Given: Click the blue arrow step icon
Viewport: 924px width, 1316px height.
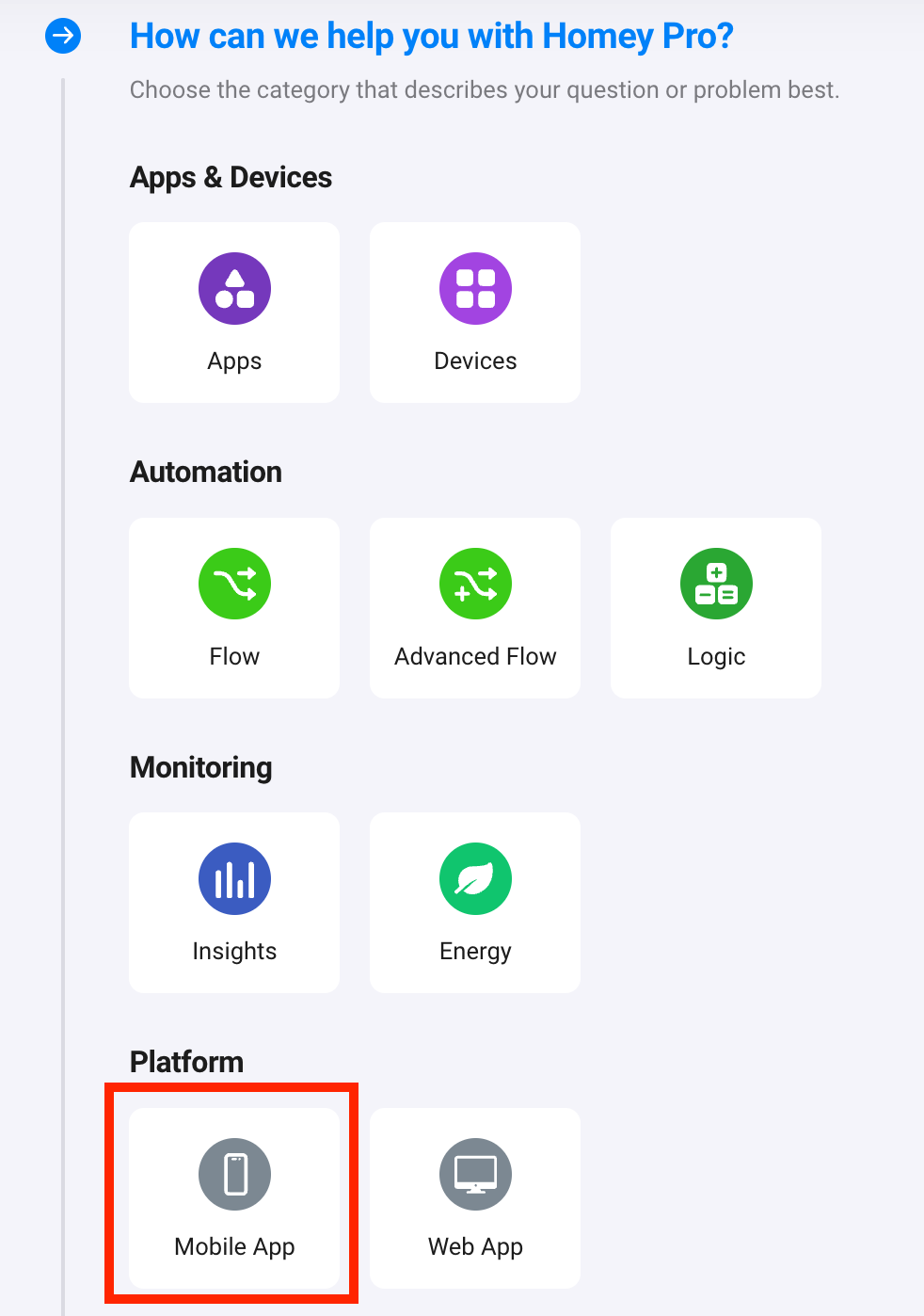Looking at the screenshot, I should [x=63, y=37].
